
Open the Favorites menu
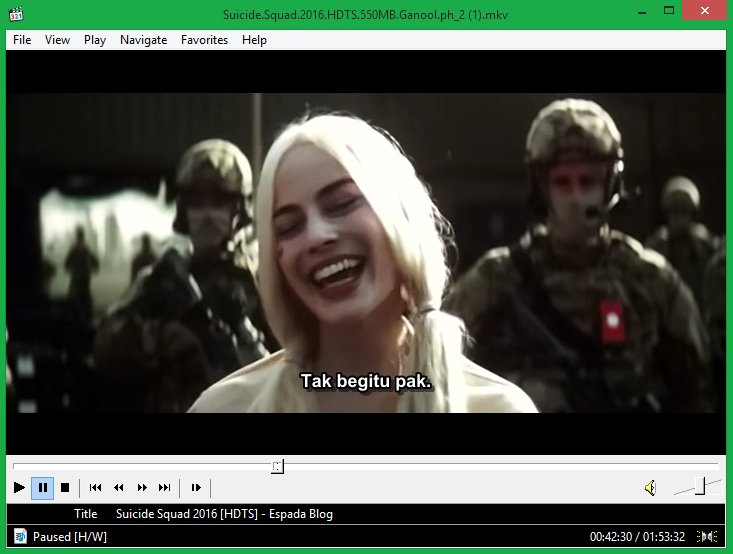point(204,40)
